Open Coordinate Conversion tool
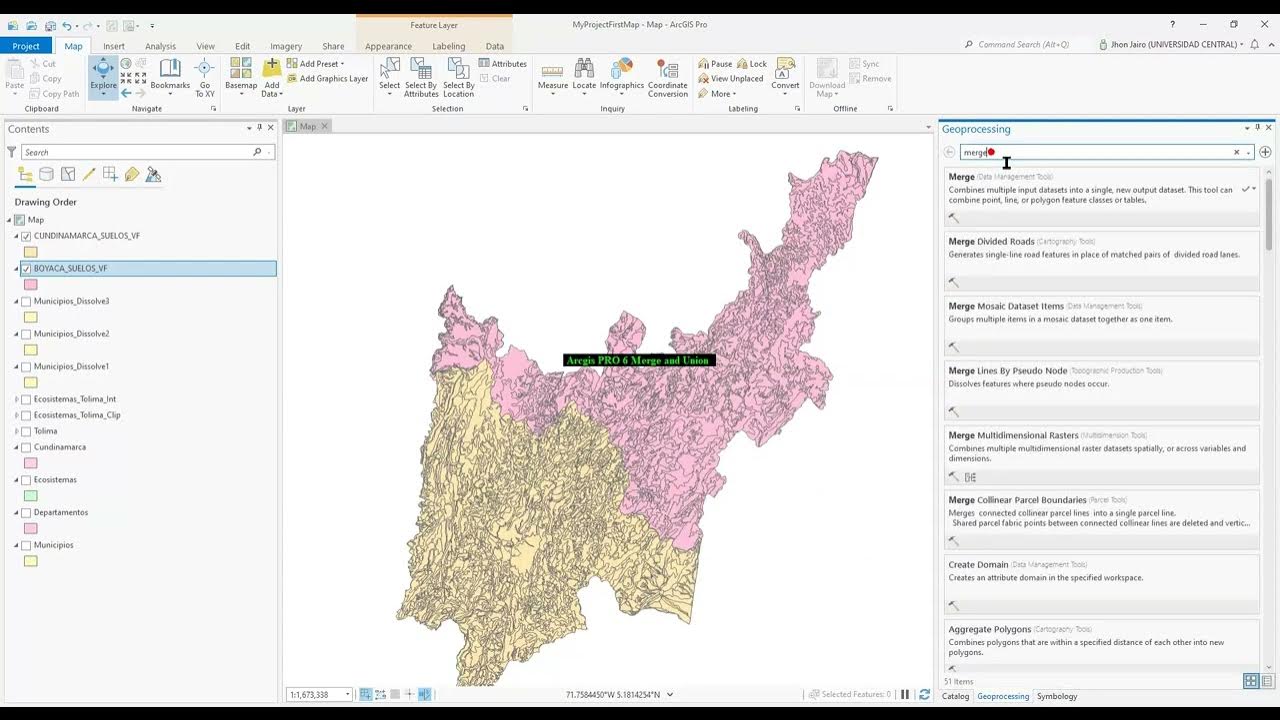This screenshot has width=1280, height=720. coord(667,76)
